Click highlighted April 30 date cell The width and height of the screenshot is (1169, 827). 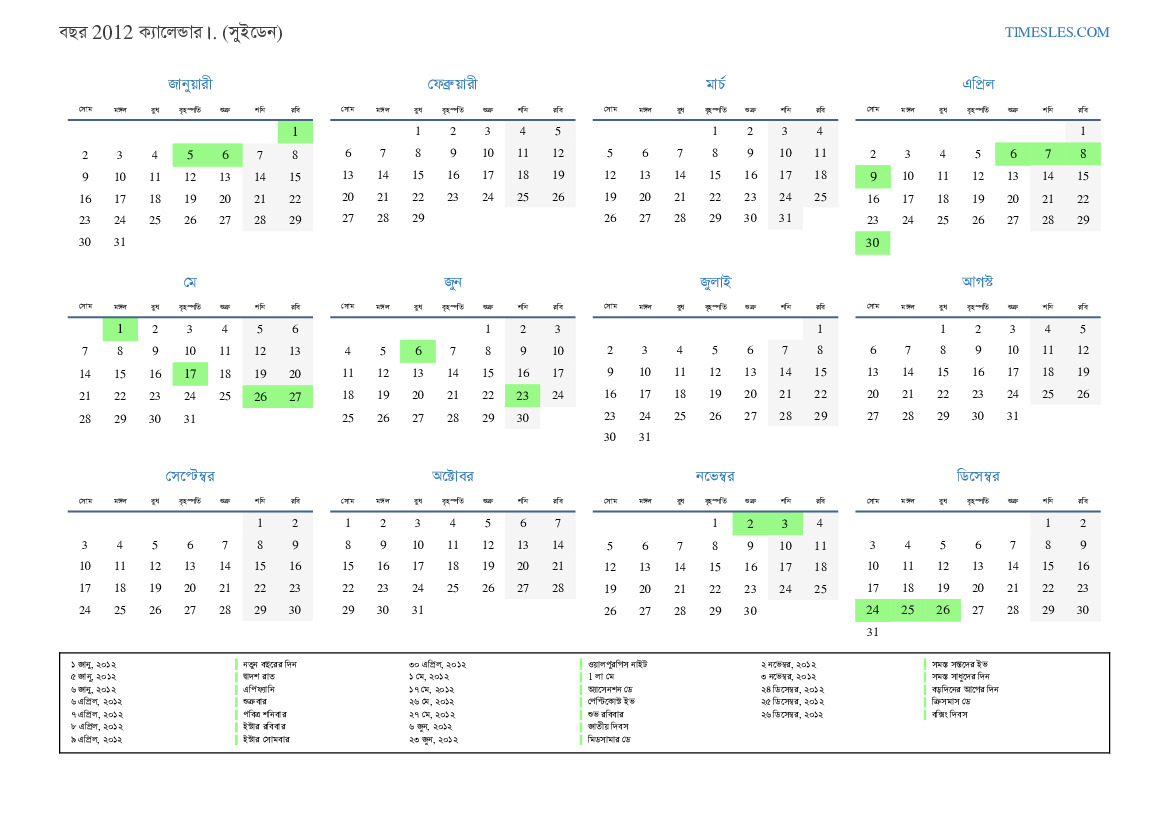coord(872,242)
